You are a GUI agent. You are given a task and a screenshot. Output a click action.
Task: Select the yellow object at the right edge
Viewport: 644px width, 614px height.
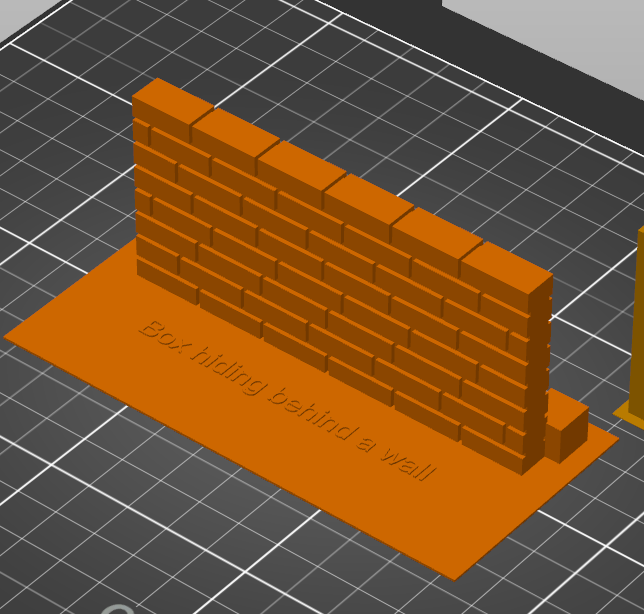pyautogui.click(x=632, y=329)
